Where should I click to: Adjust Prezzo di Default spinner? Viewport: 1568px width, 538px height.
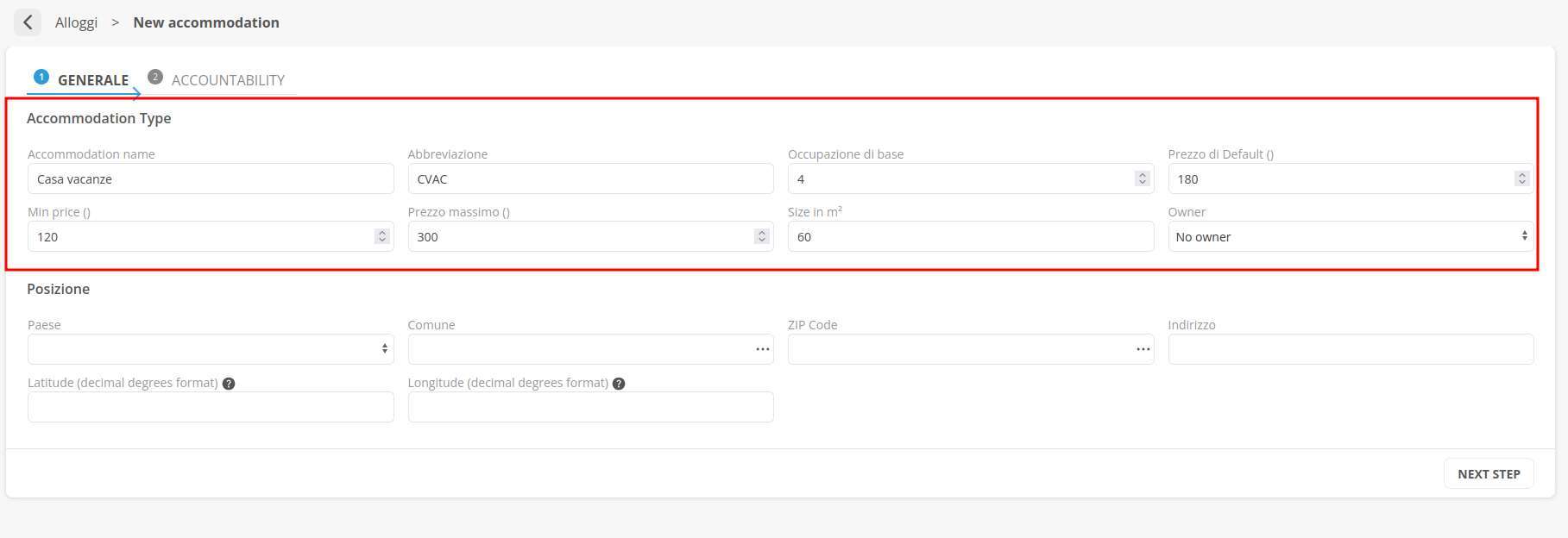(x=1521, y=178)
